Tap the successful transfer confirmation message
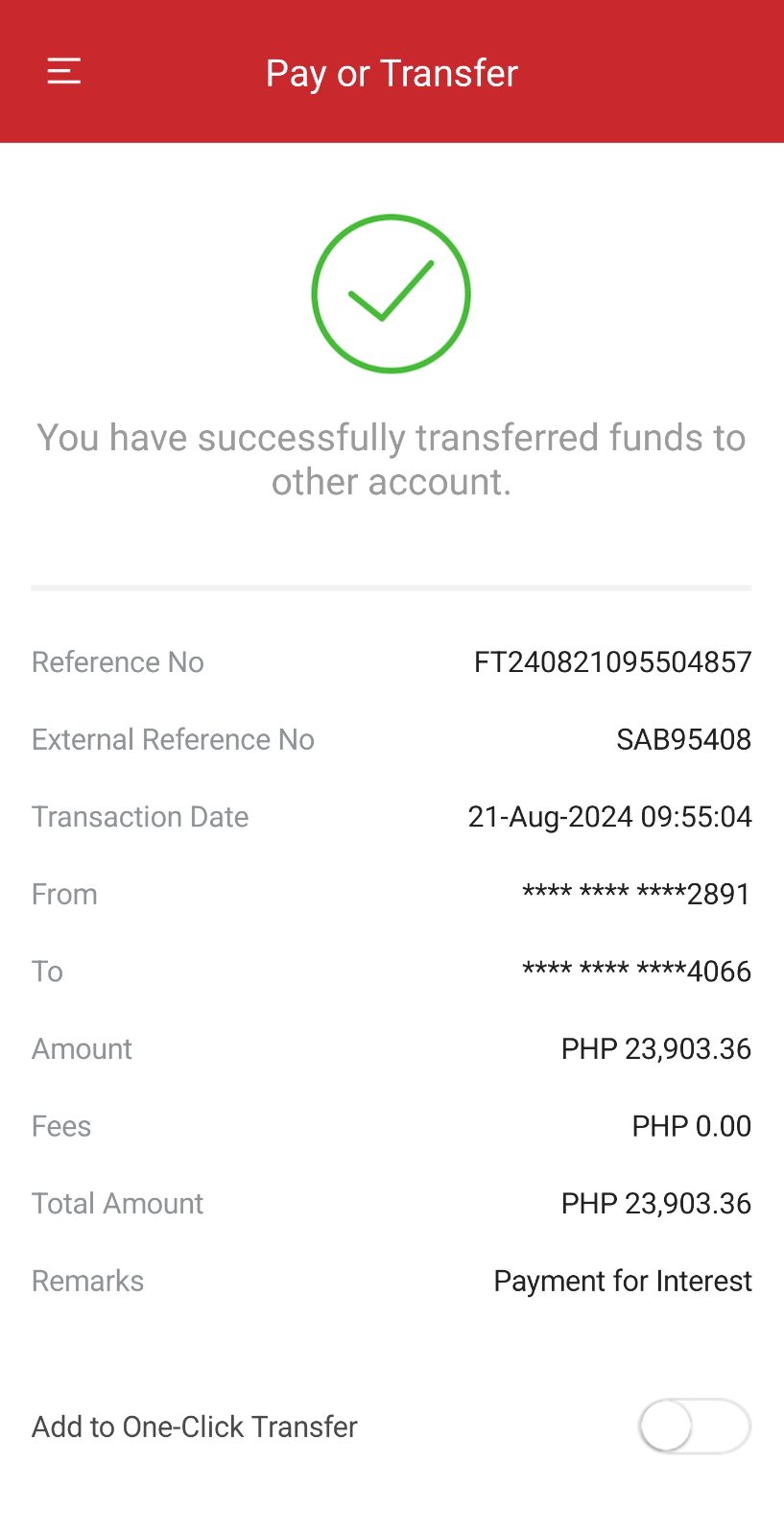The height and width of the screenshot is (1536, 784). (x=392, y=460)
